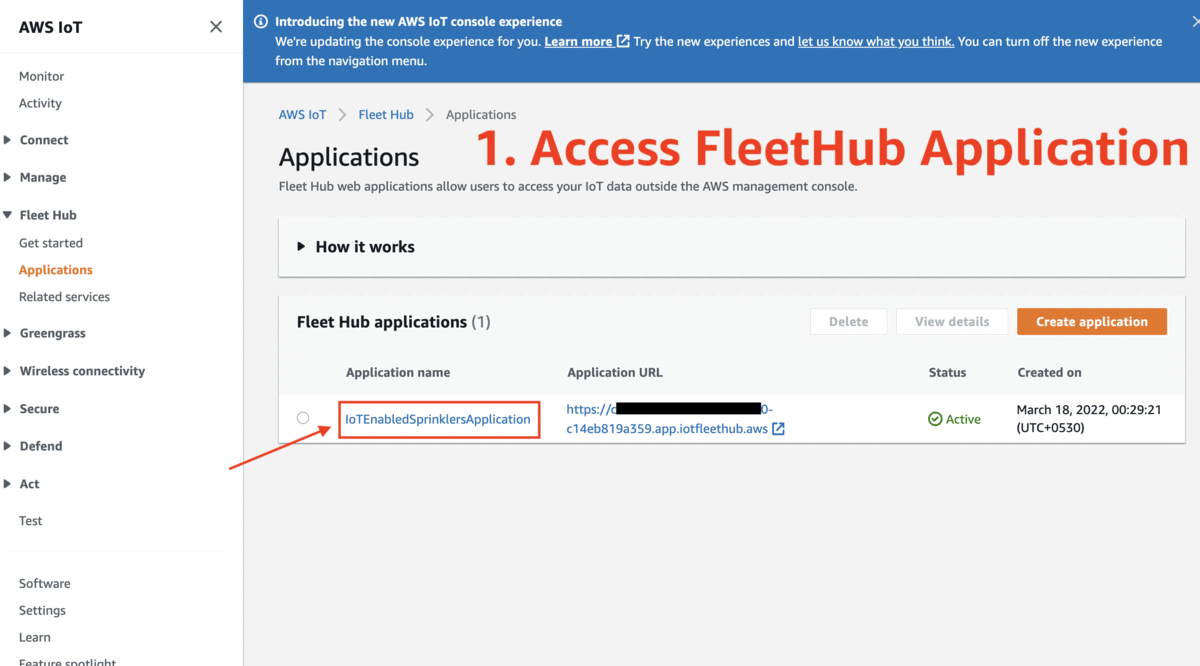Click the external link icon beside Learn more
The height and width of the screenshot is (666, 1200).
click(623, 41)
